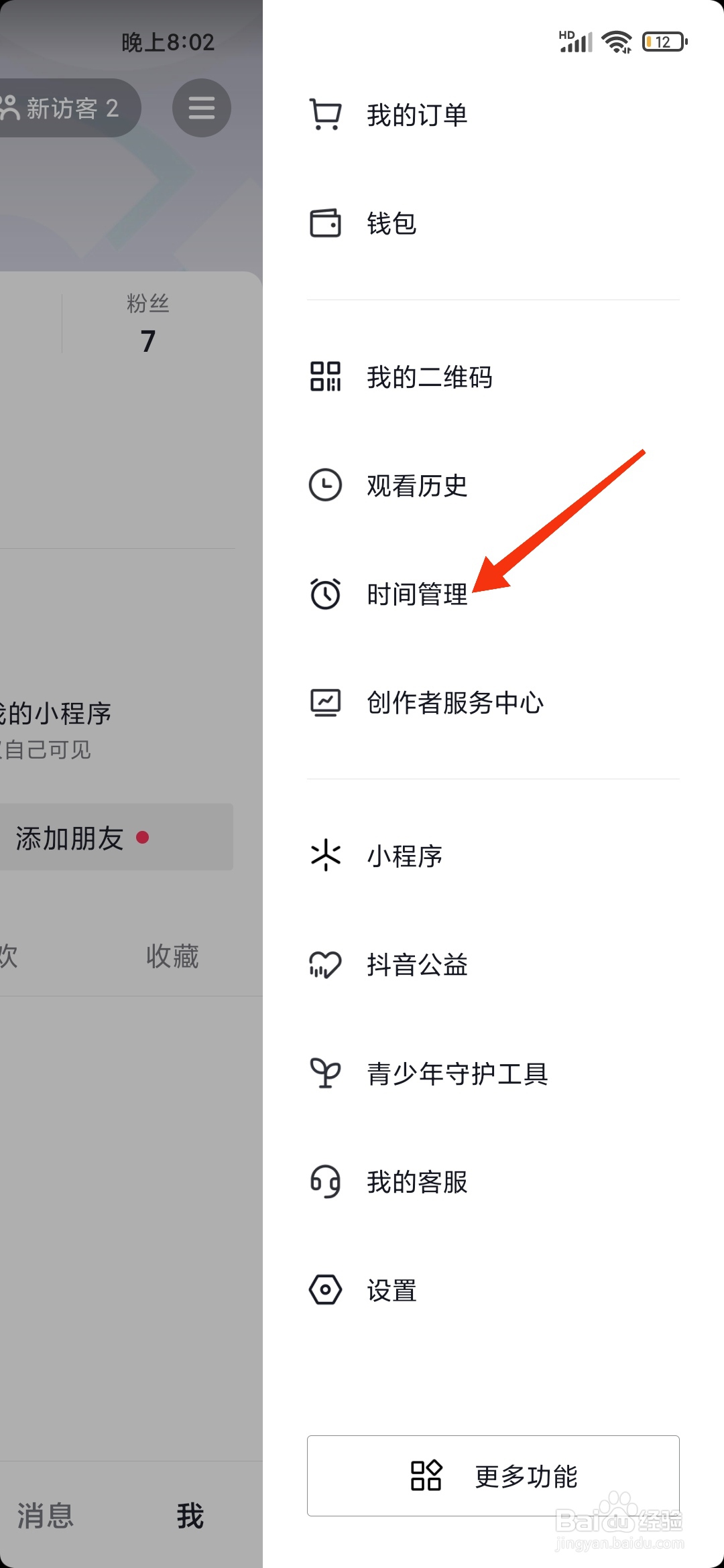Open the wallet icon

[x=325, y=223]
